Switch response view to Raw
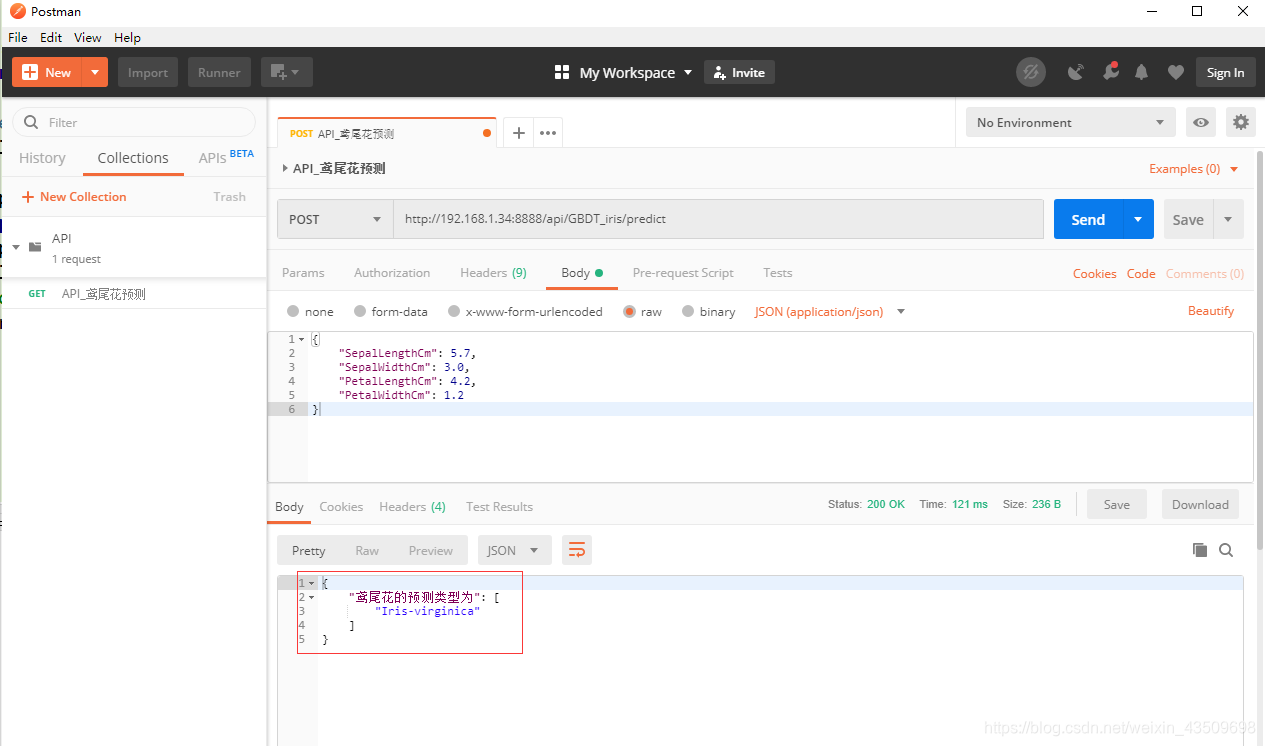 367,551
